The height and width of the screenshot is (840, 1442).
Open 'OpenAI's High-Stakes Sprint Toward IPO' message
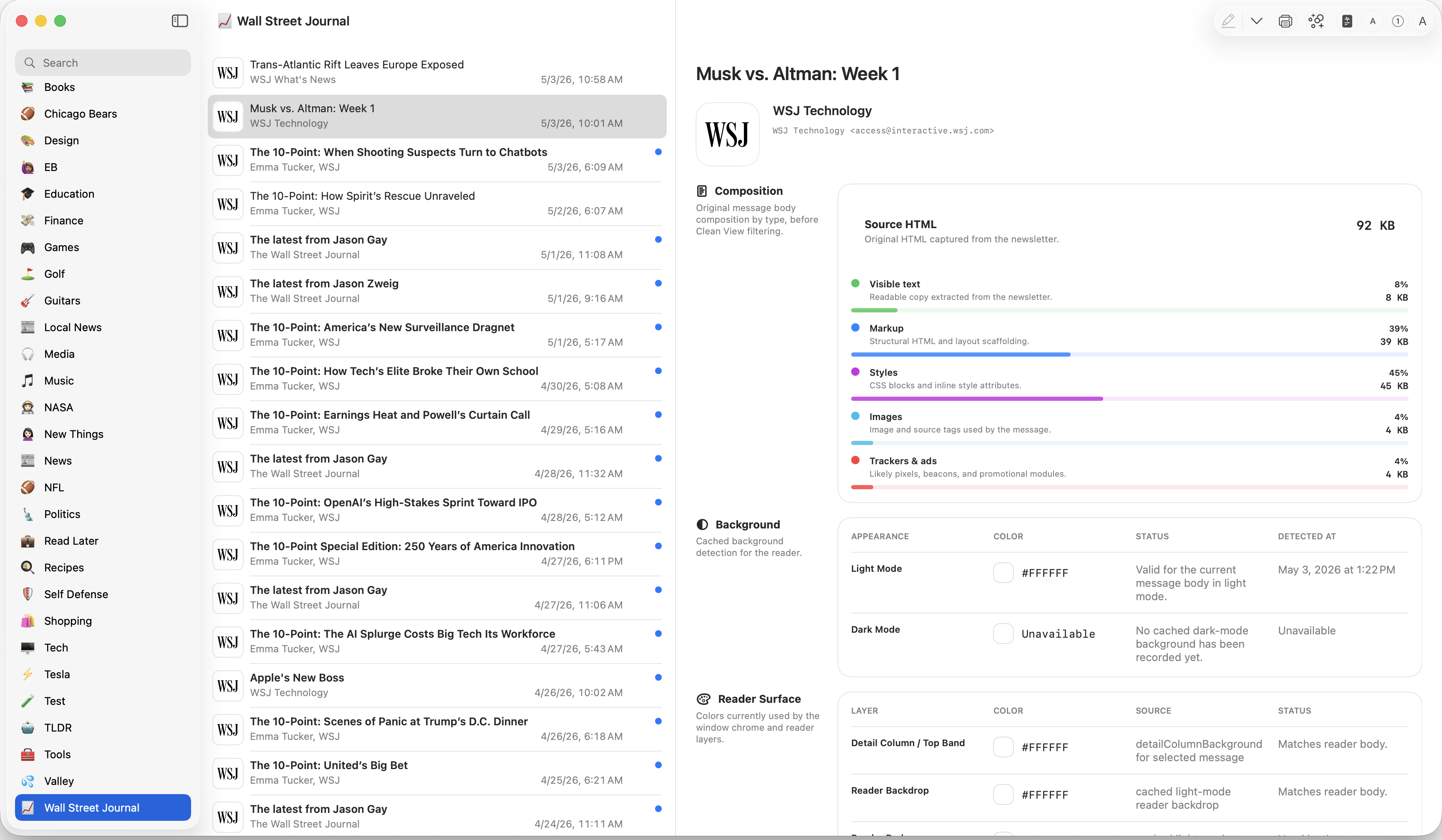click(437, 510)
